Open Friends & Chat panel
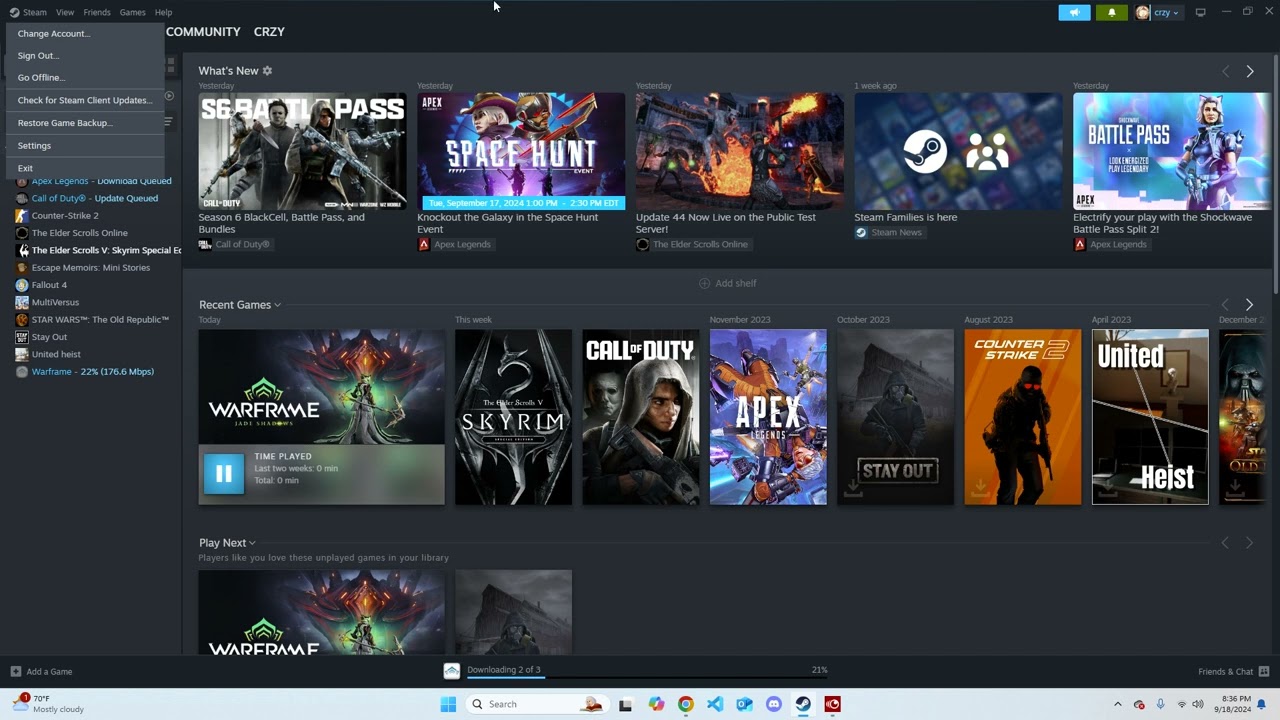Image resolution: width=1280 pixels, height=720 pixels. click(1233, 671)
